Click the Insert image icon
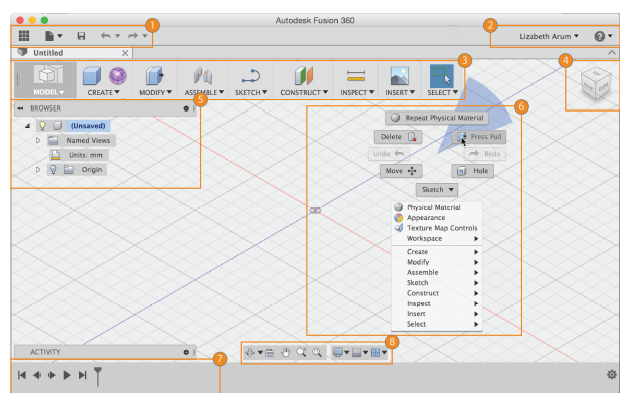The height and width of the screenshot is (403, 630). pos(399,76)
